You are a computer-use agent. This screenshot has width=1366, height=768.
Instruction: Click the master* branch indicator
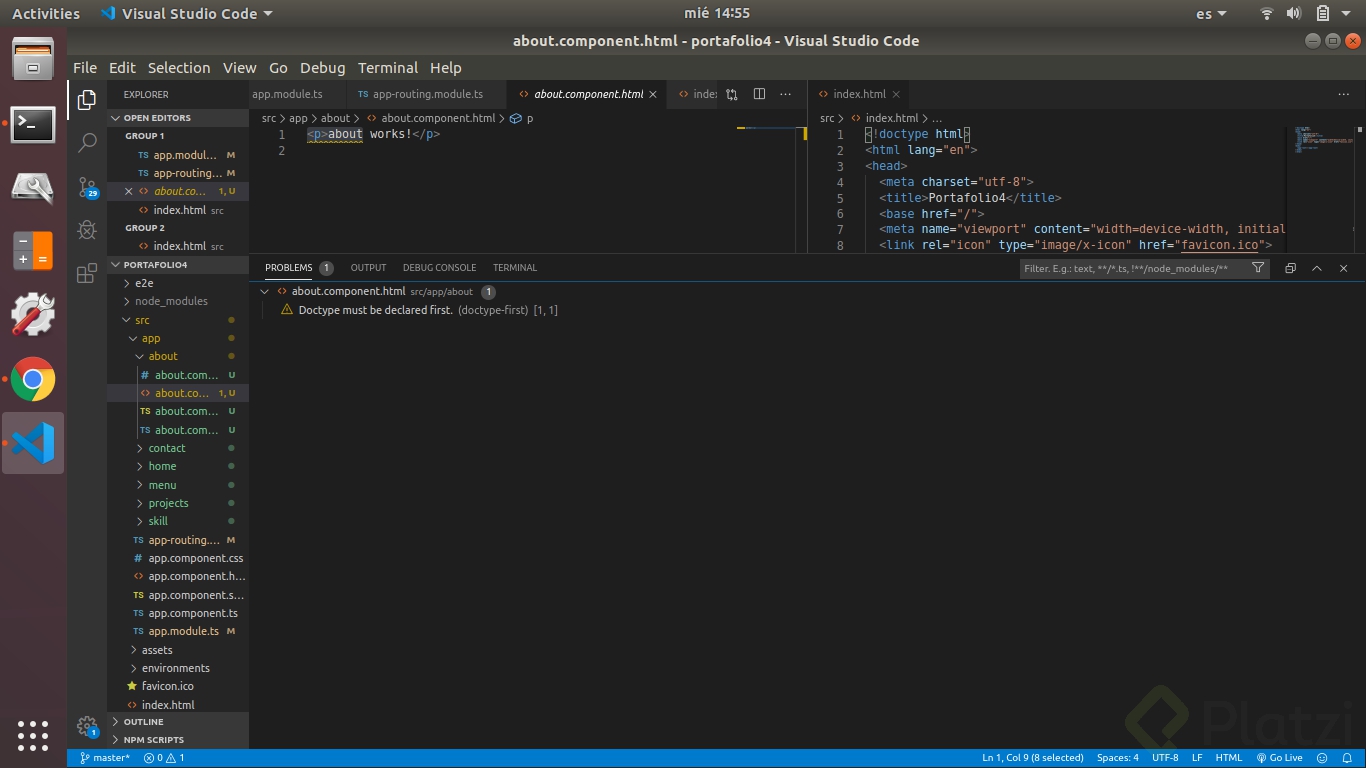103,757
